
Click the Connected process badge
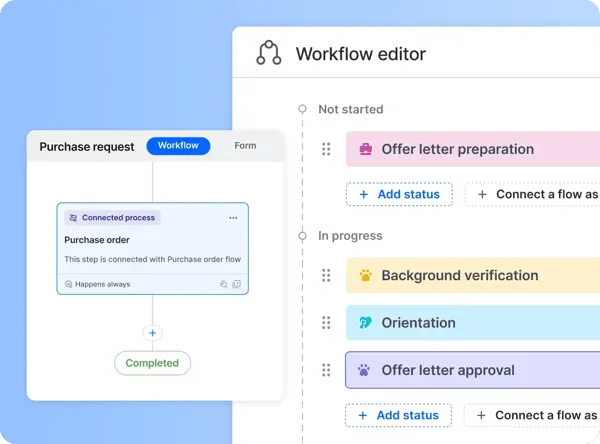point(112,218)
